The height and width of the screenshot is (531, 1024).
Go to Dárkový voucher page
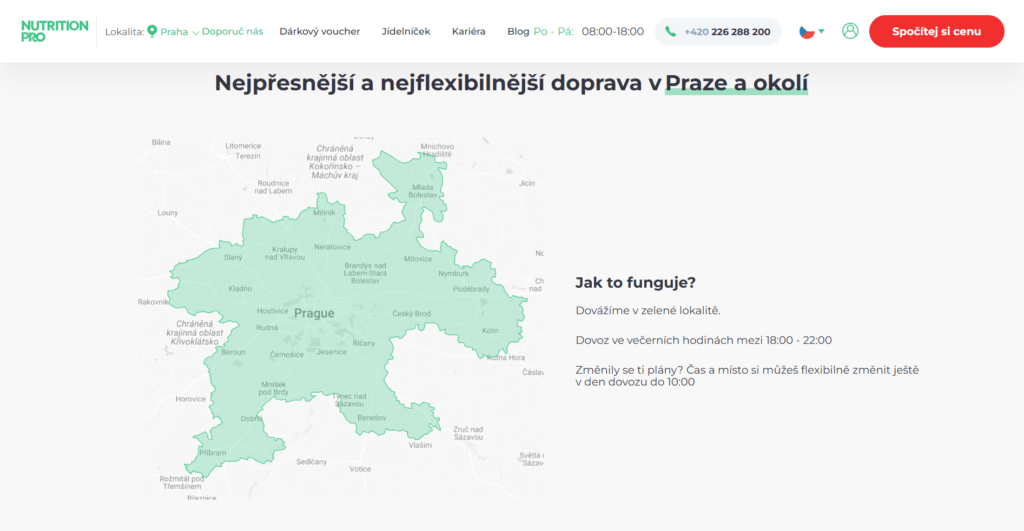(x=319, y=31)
